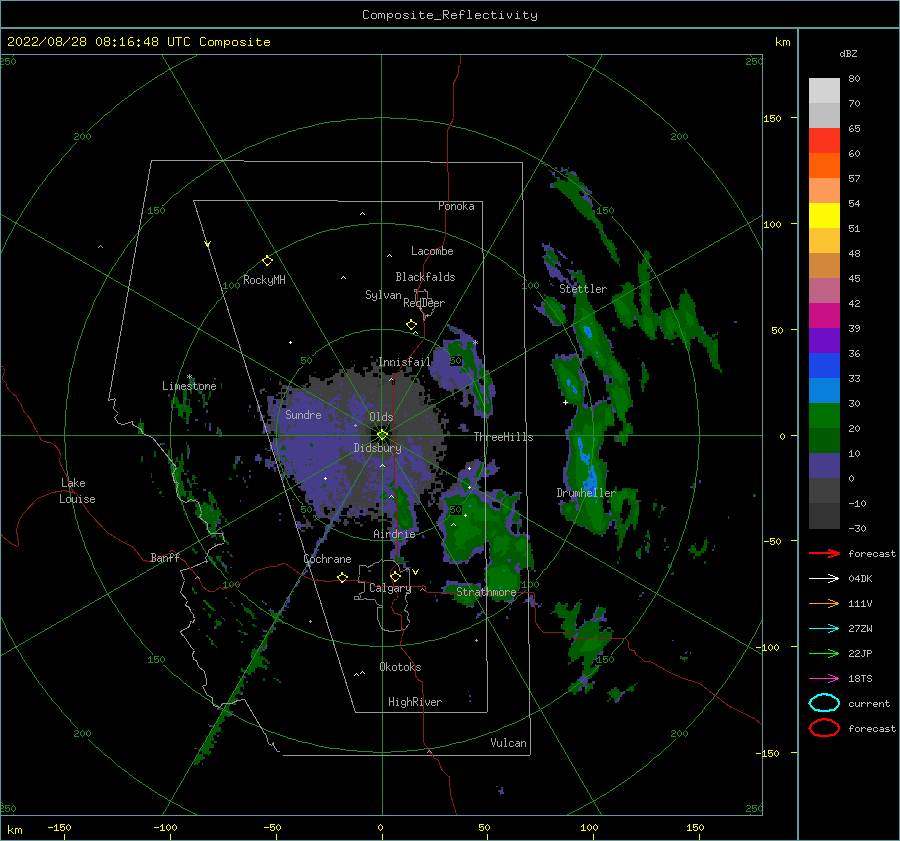This screenshot has width=900, height=841.
Task: Click the white plus marker west of Drumheller cells
Action: coord(565,402)
